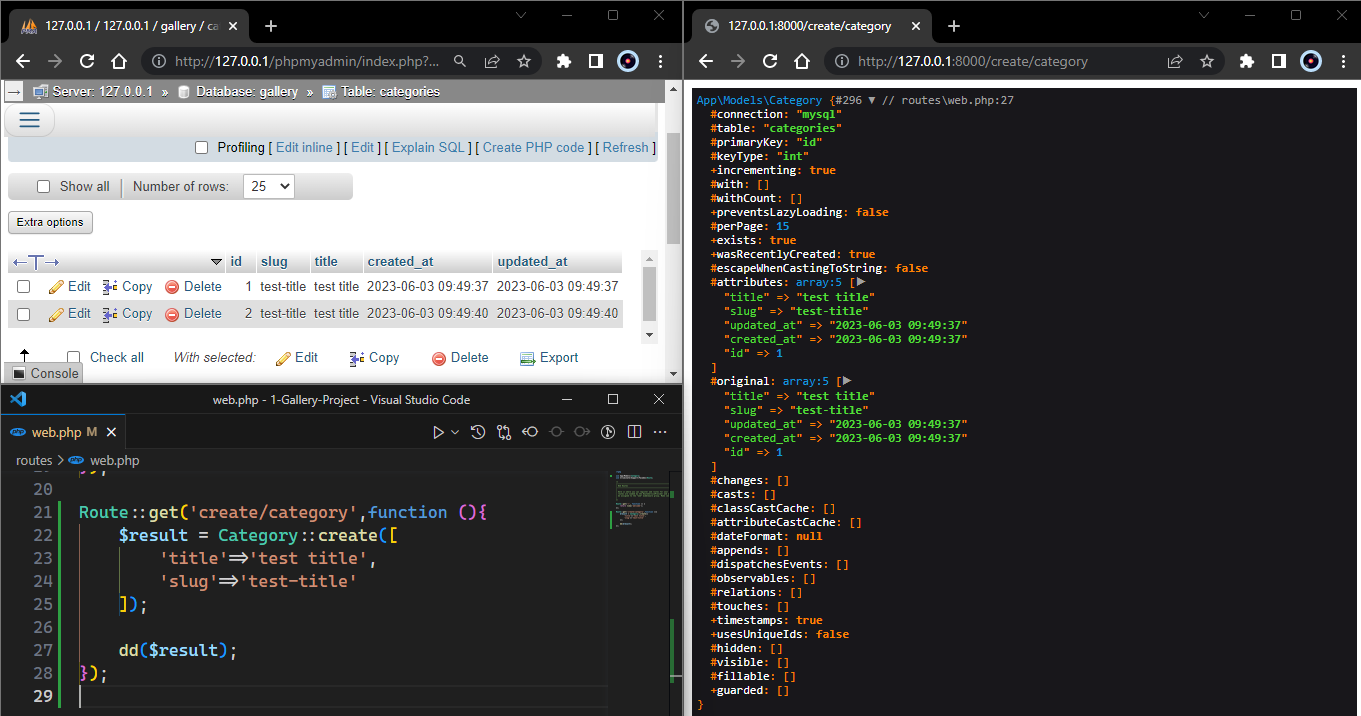1361x716 pixels.
Task: Click the go to previous change icon
Action: (530, 432)
